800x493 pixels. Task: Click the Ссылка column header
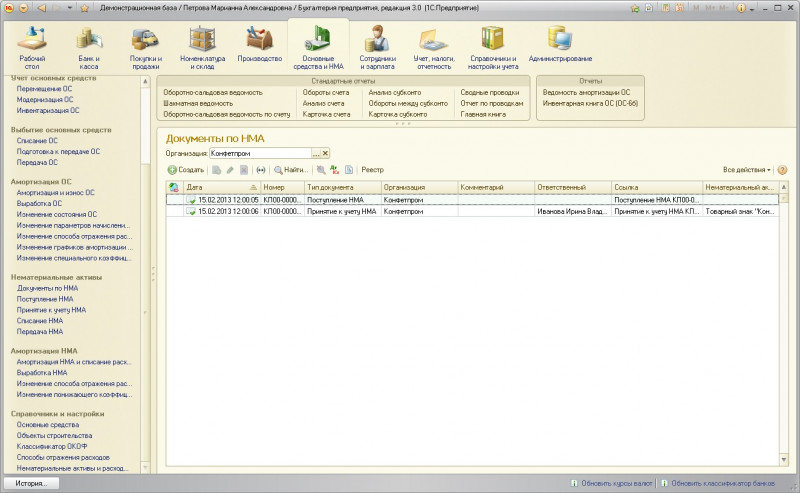pyautogui.click(x=657, y=187)
